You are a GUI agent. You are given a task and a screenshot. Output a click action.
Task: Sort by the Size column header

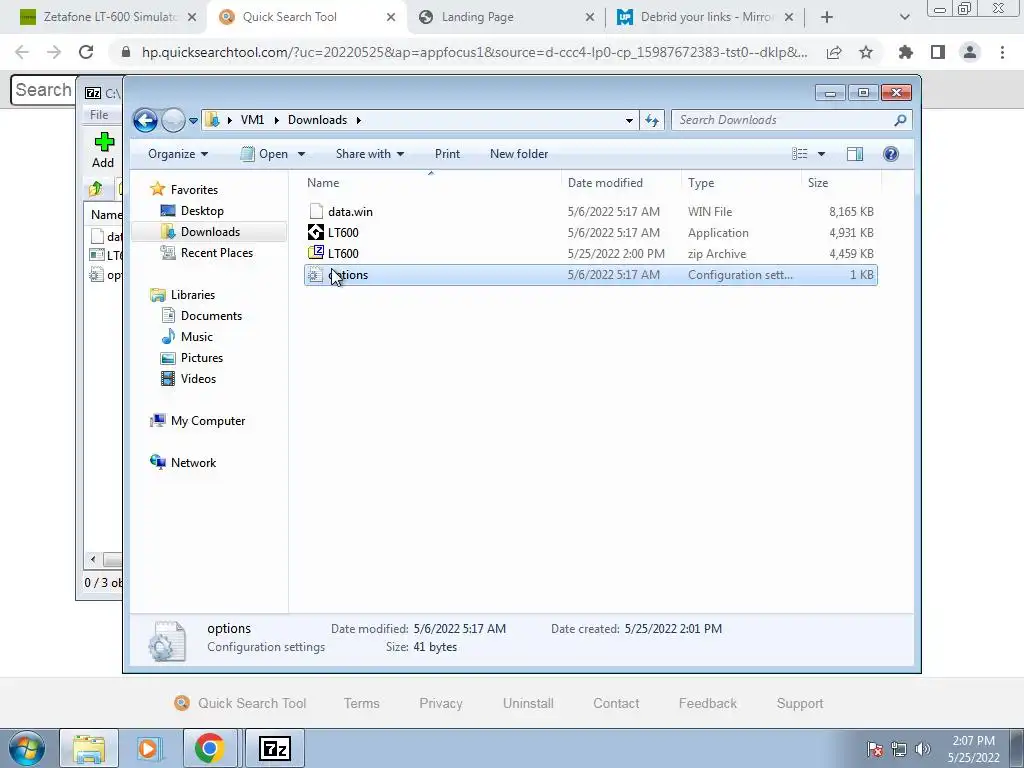pos(818,183)
